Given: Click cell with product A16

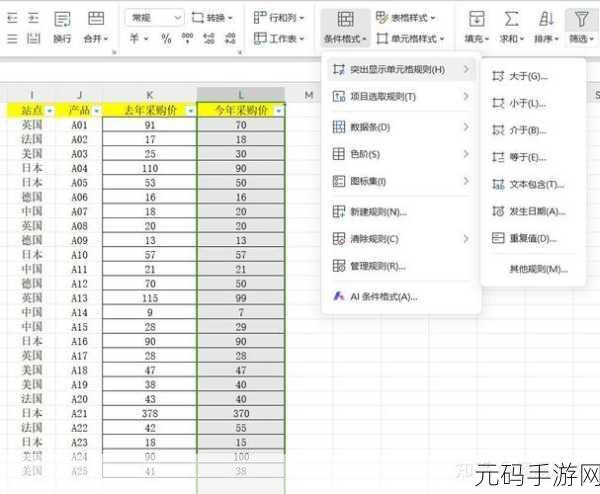Looking at the screenshot, I should tap(79, 341).
